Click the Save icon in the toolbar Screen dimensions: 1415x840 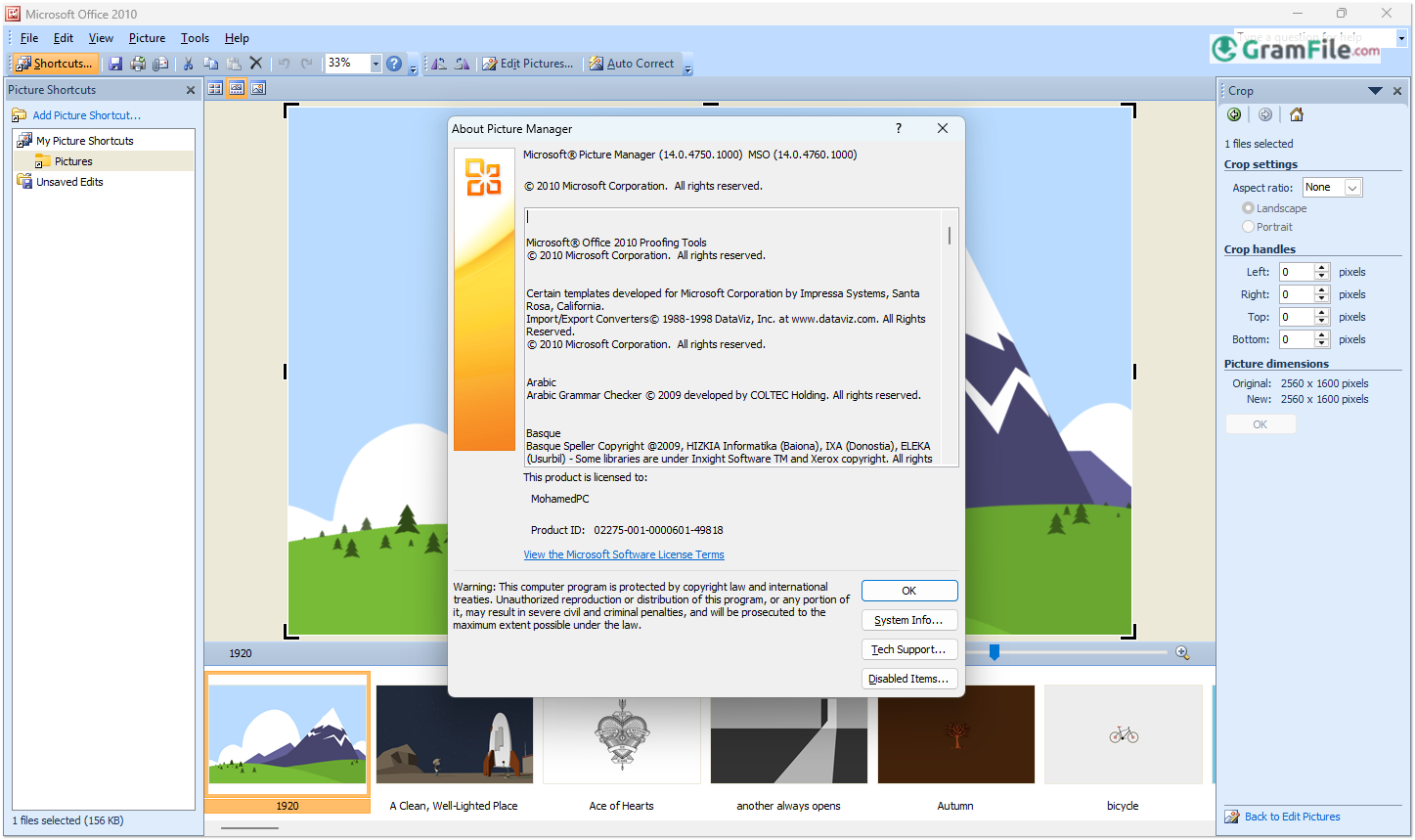[115, 64]
